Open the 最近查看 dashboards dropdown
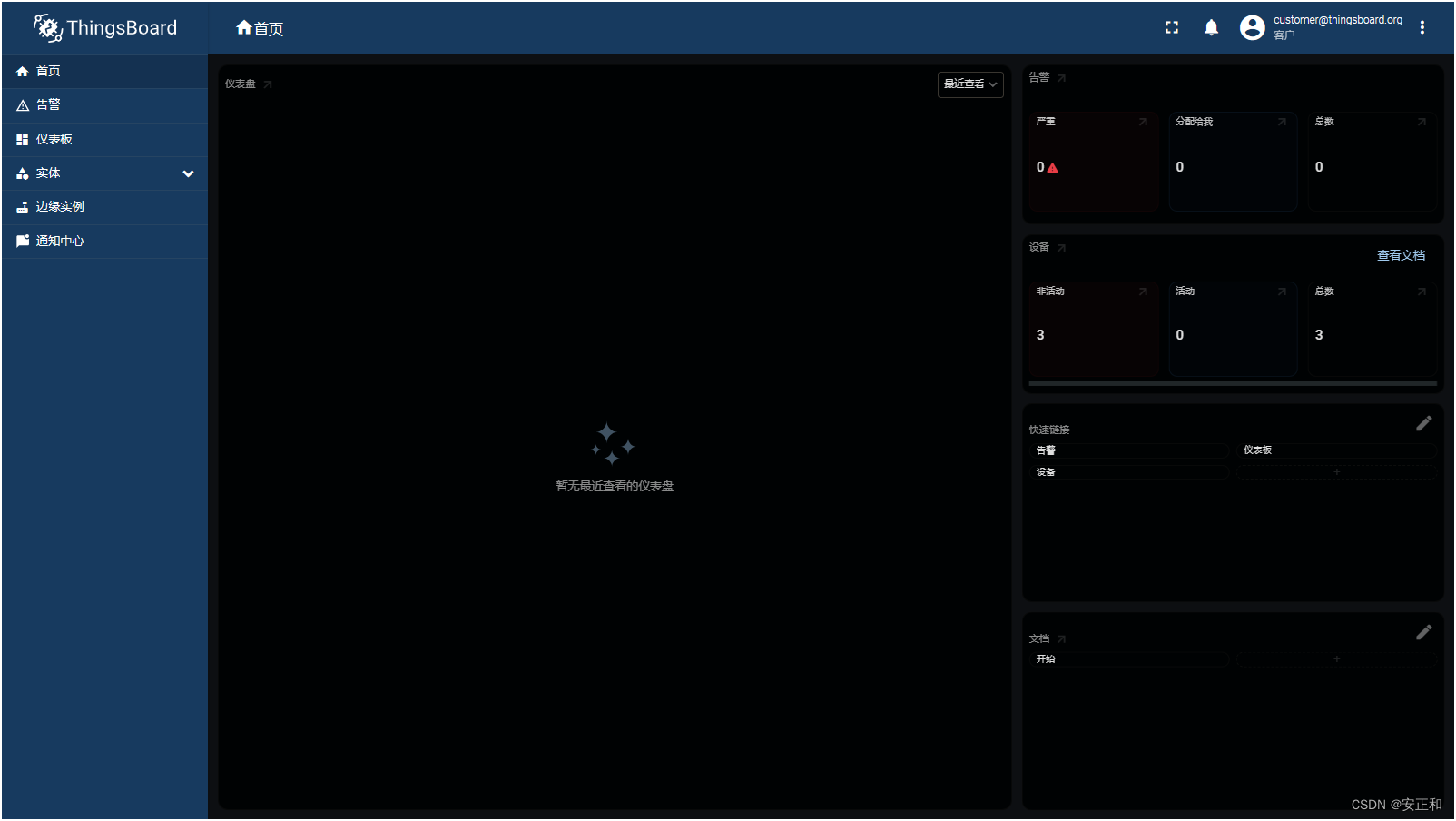This screenshot has height=821, width=1456. pyautogui.click(x=970, y=84)
